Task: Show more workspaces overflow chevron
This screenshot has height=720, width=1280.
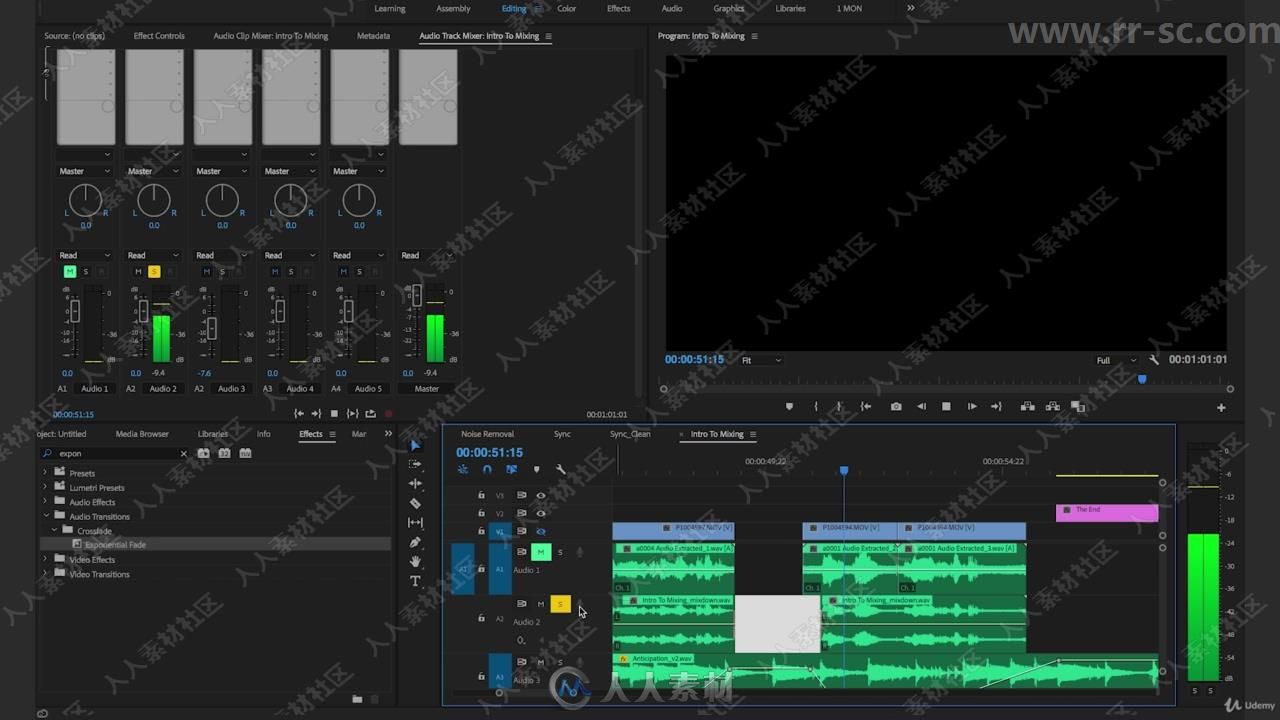Action: 911,8
